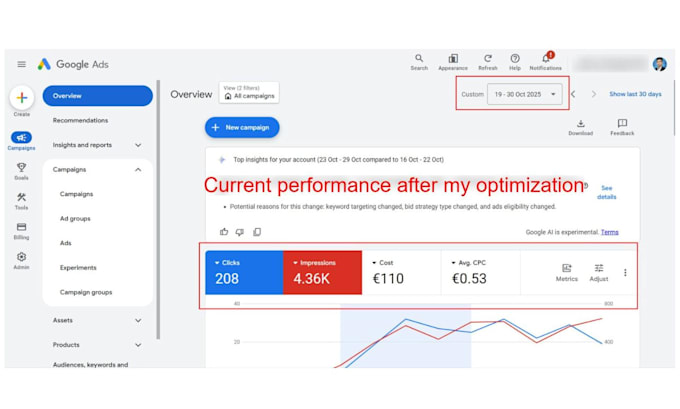Click the Overview page heading

pyautogui.click(x=191, y=95)
